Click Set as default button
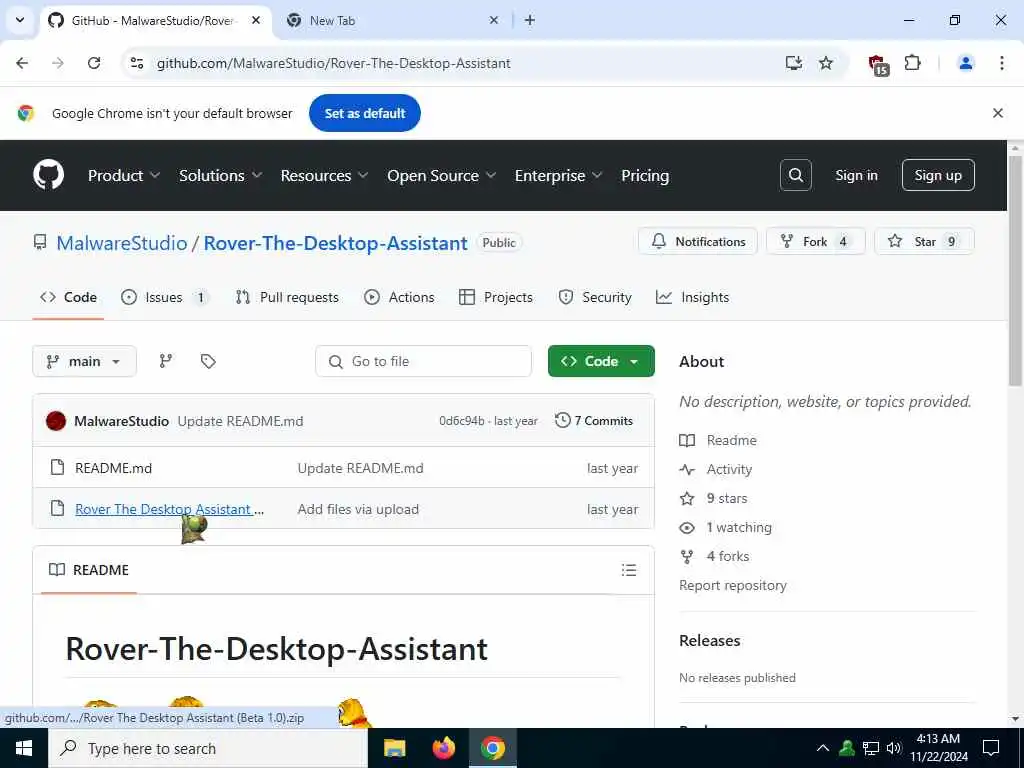Screen dimensions: 1024x768 coord(365,113)
